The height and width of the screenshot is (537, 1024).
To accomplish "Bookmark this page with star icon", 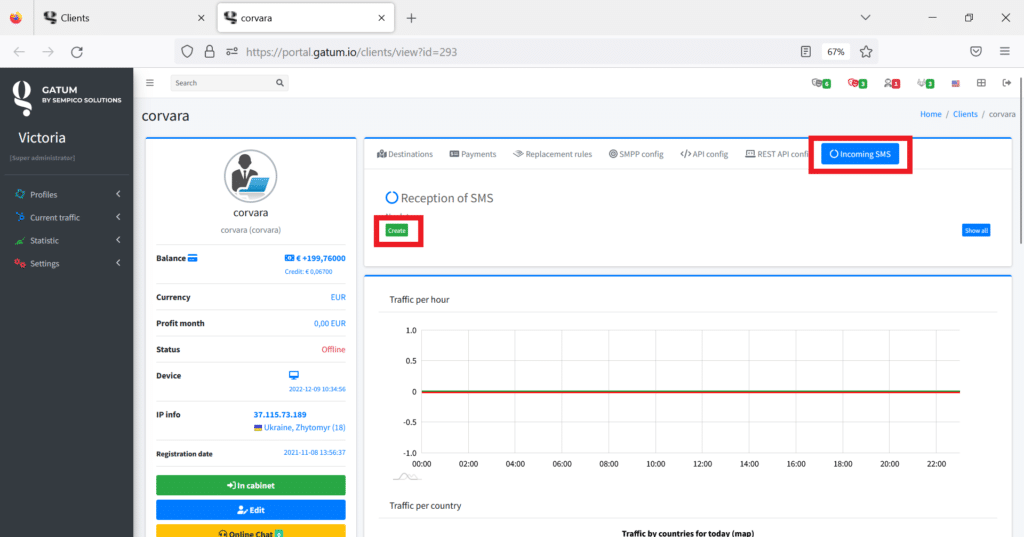I will click(x=866, y=52).
